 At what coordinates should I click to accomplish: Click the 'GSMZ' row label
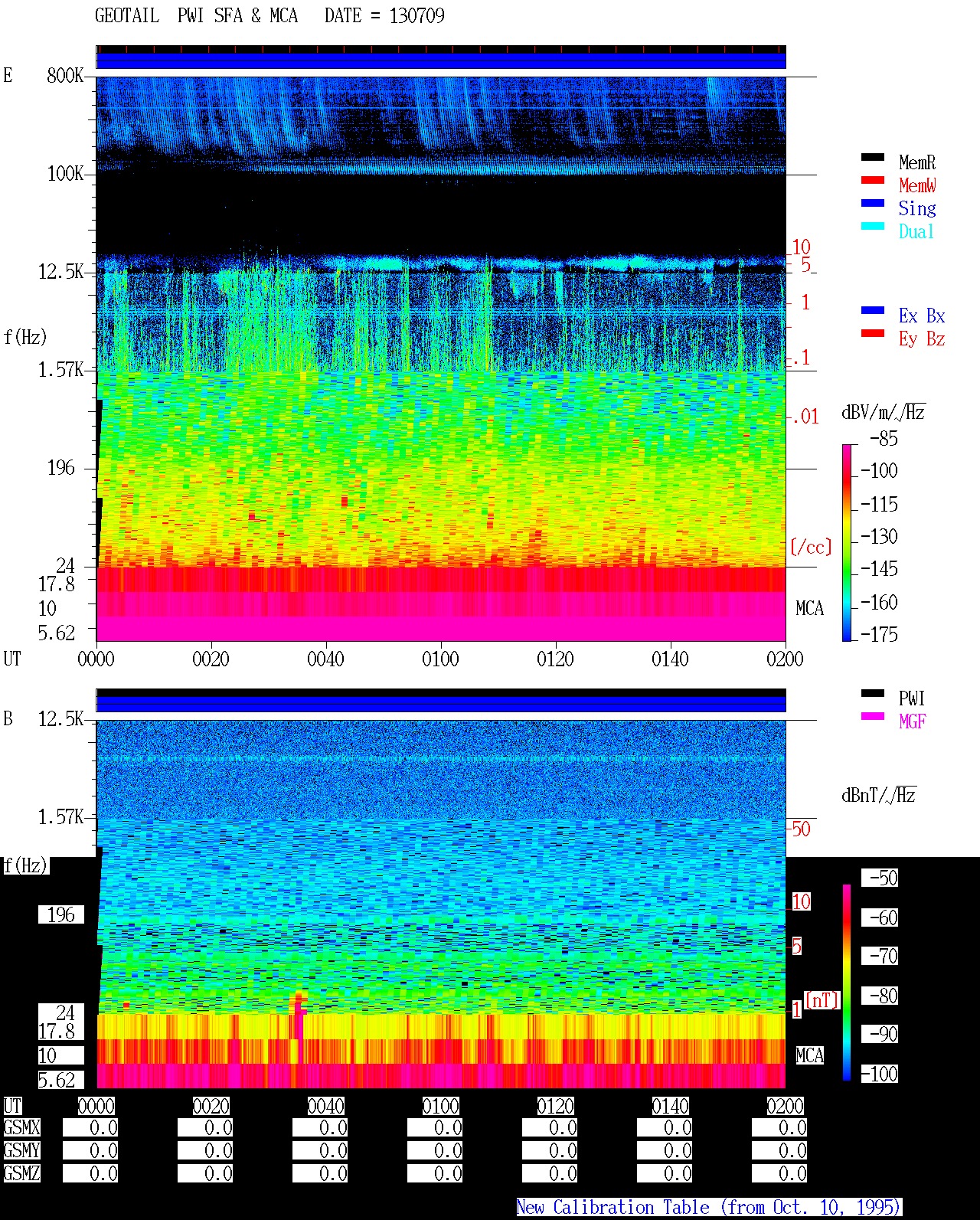21,1173
